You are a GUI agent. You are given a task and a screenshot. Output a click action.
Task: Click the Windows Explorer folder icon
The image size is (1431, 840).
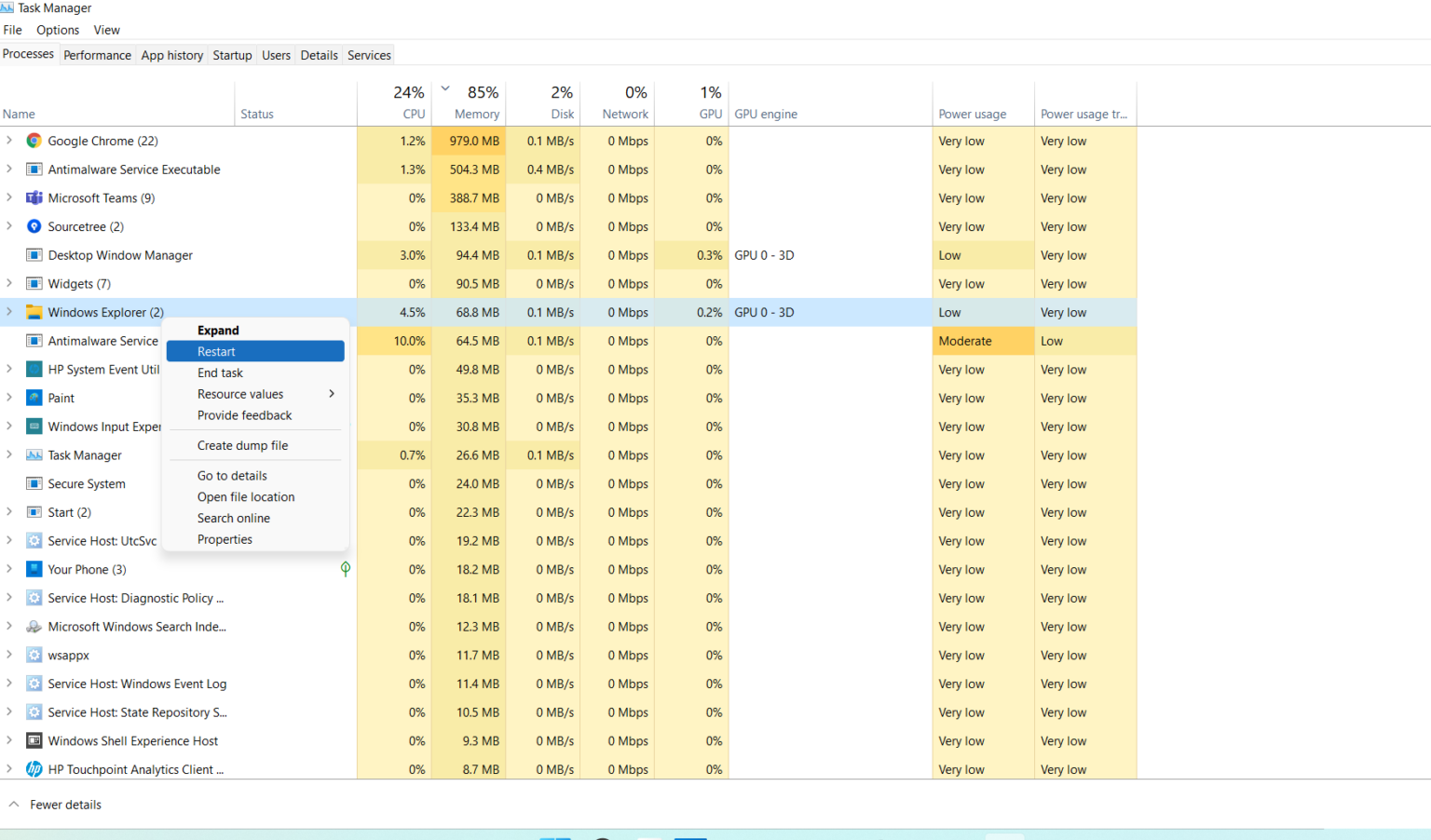(34, 312)
